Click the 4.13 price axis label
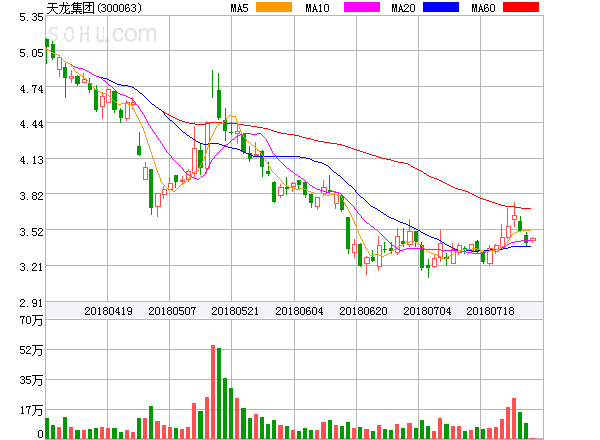Image resolution: width=600 pixels, height=440 pixels. pyautogui.click(x=31, y=160)
